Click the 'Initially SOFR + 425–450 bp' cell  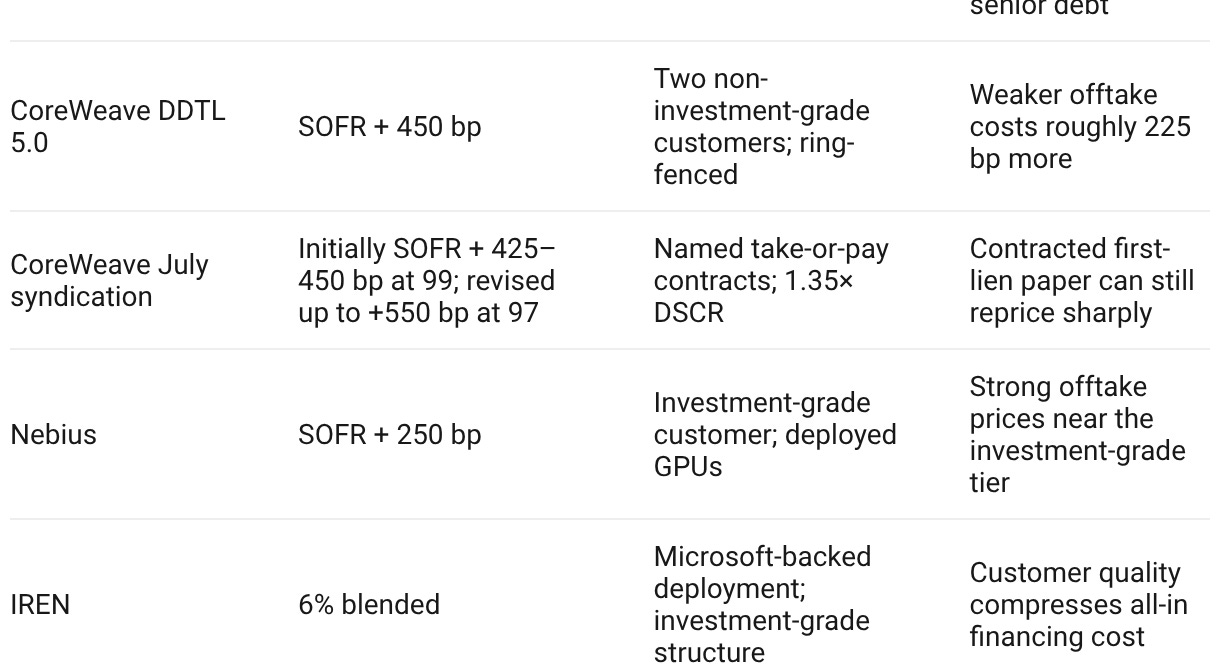point(427,280)
